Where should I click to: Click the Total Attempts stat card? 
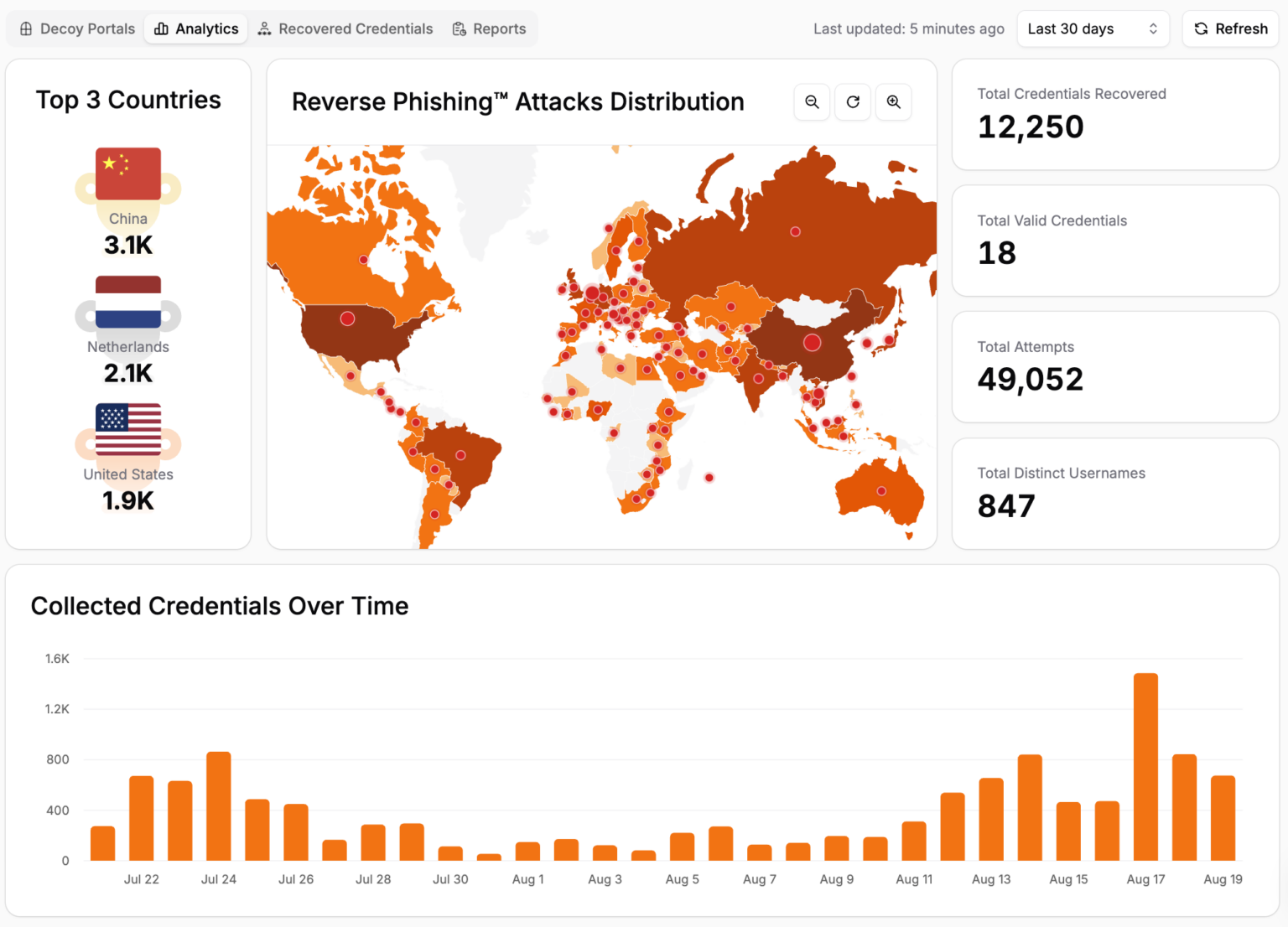click(x=1115, y=367)
